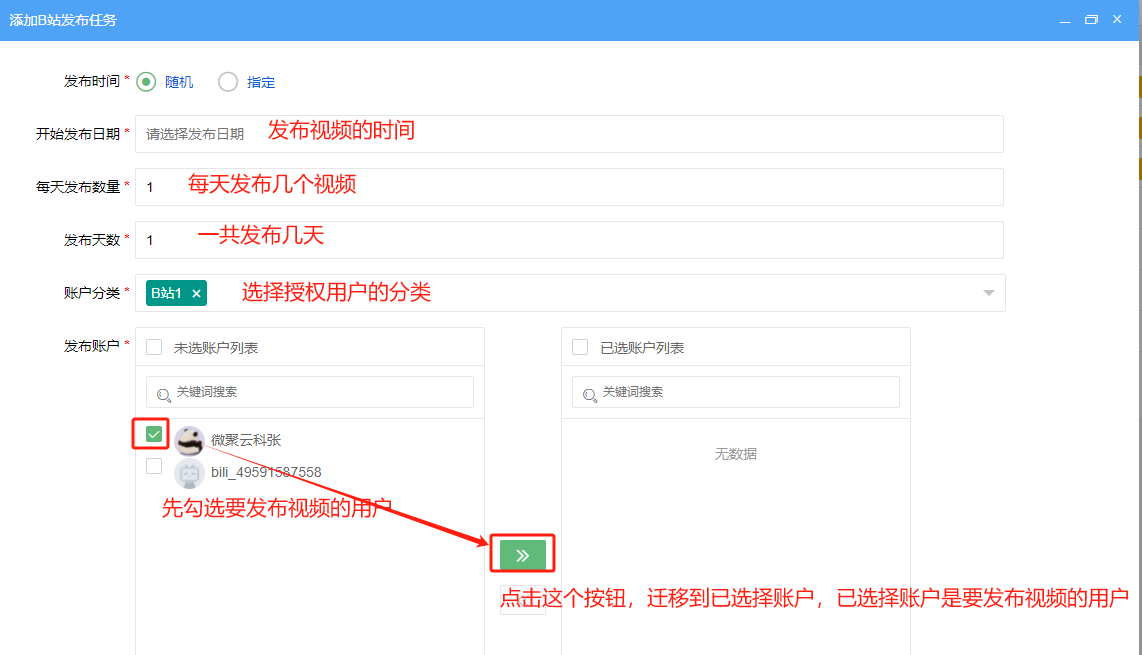Click the 微聚云科张 avatar thumbnail
This screenshot has width=1142, height=655.
189,441
